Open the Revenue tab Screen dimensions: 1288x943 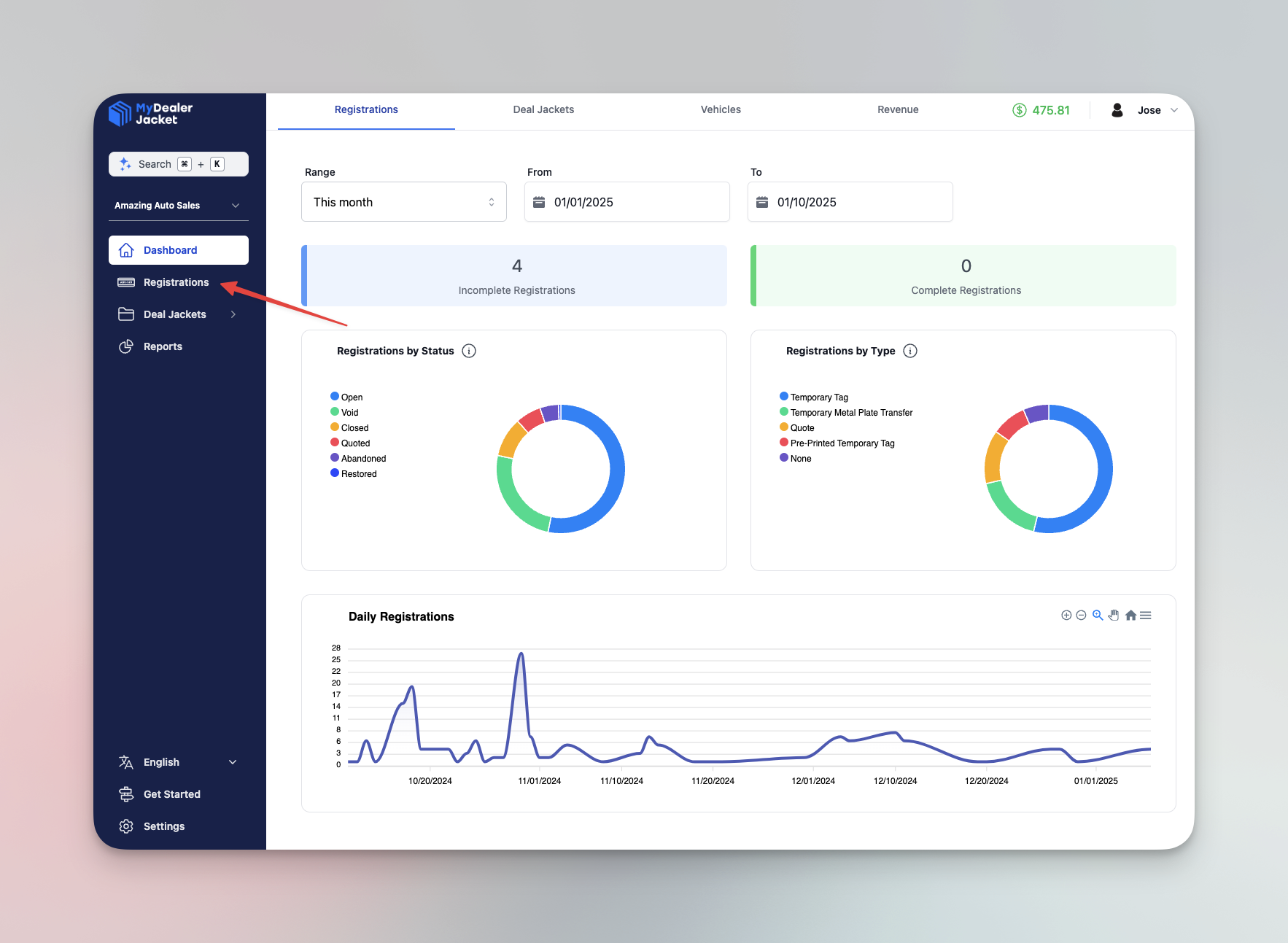pos(898,109)
